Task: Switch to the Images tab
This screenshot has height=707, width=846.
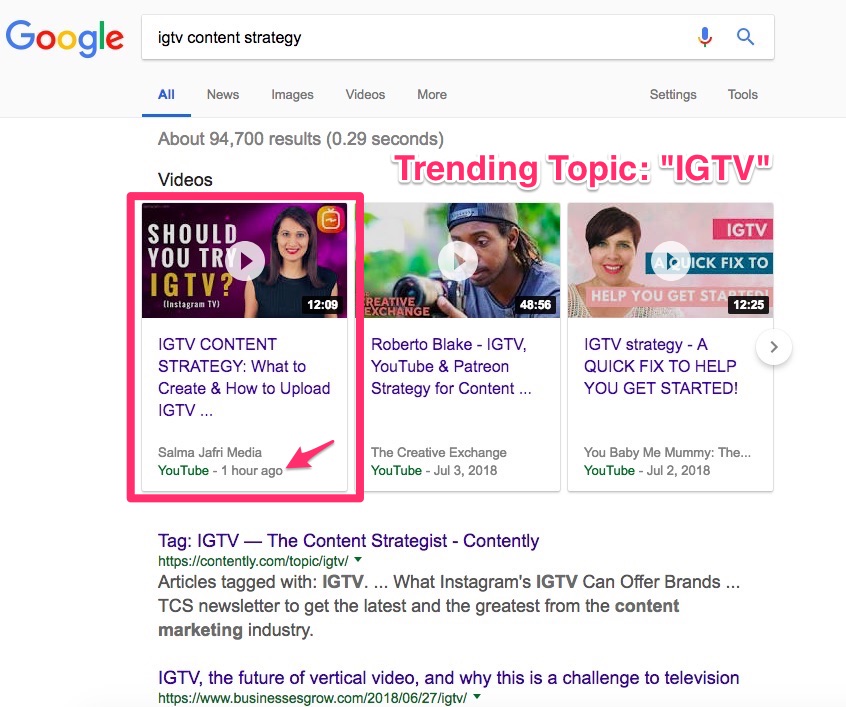Action: tap(292, 94)
